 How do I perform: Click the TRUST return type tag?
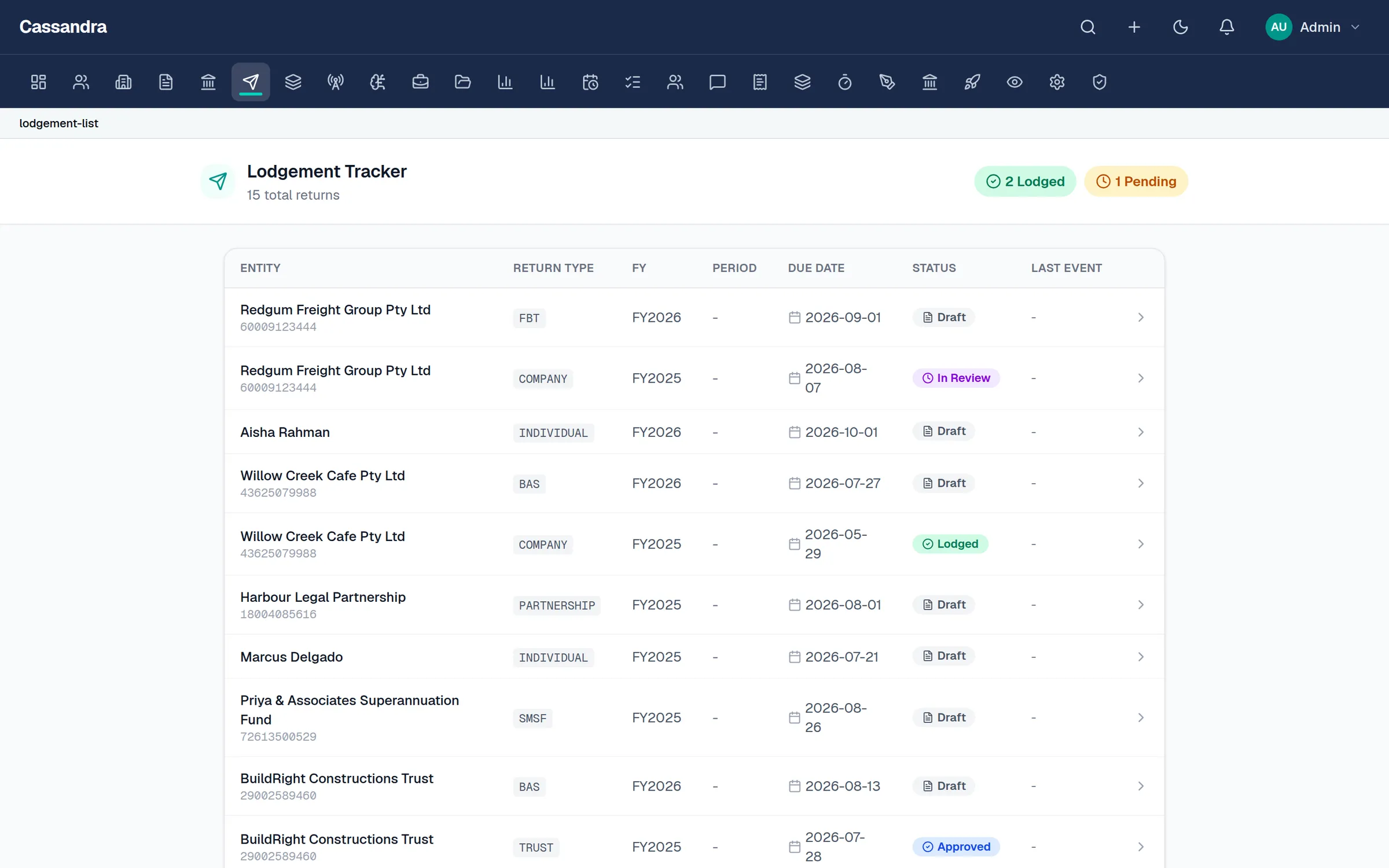(536, 847)
